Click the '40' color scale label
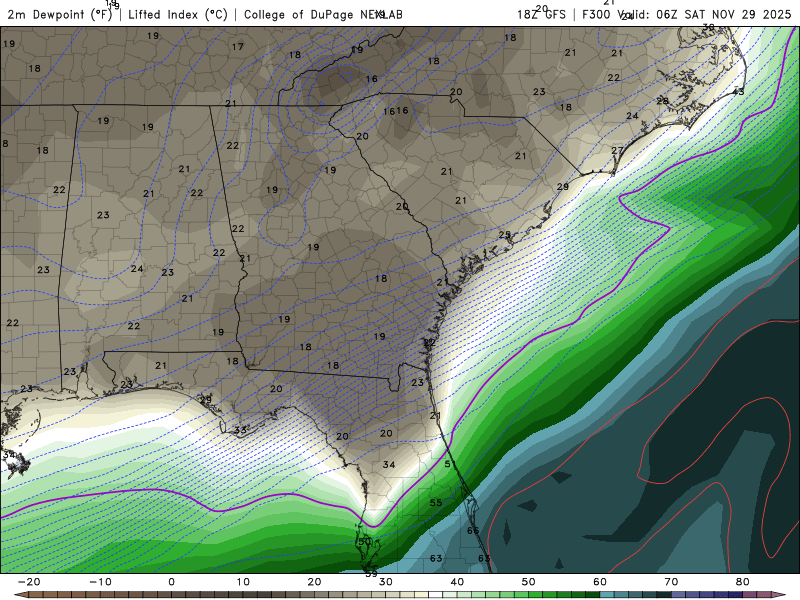The image size is (800, 600). click(x=457, y=582)
